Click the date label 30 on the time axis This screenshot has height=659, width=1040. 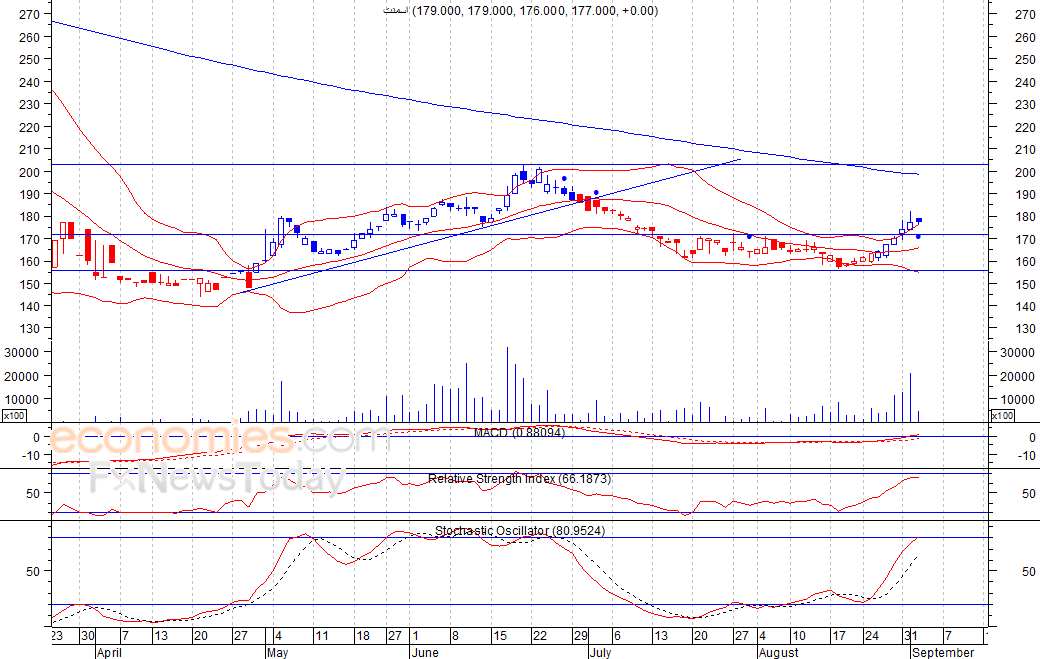[x=88, y=636]
